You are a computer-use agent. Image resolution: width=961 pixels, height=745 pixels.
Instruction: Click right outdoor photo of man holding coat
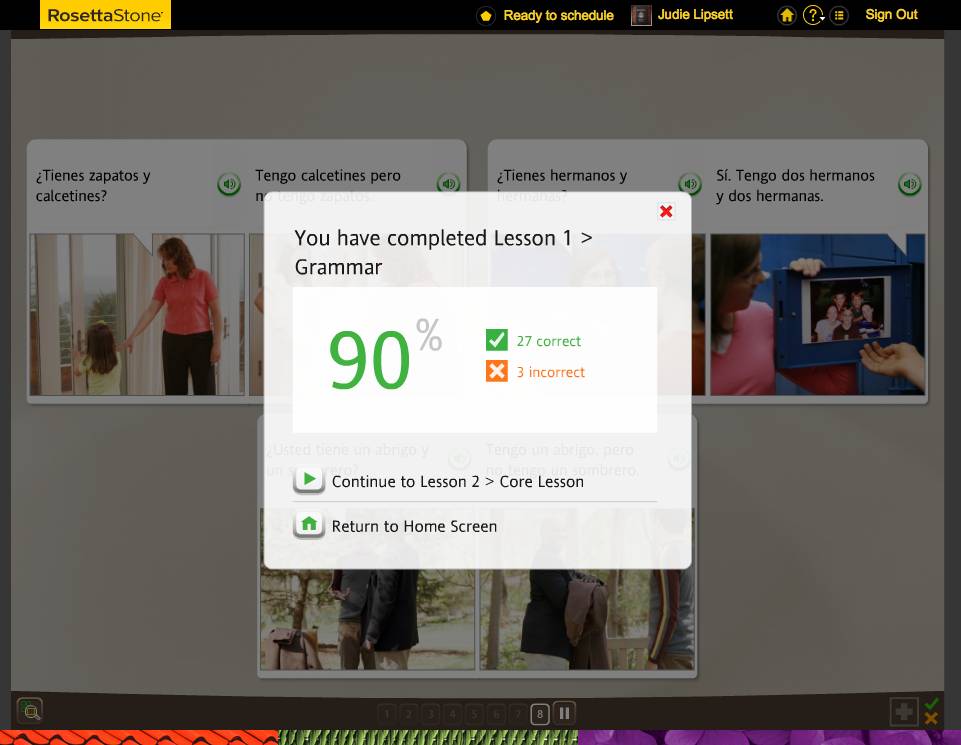587,619
